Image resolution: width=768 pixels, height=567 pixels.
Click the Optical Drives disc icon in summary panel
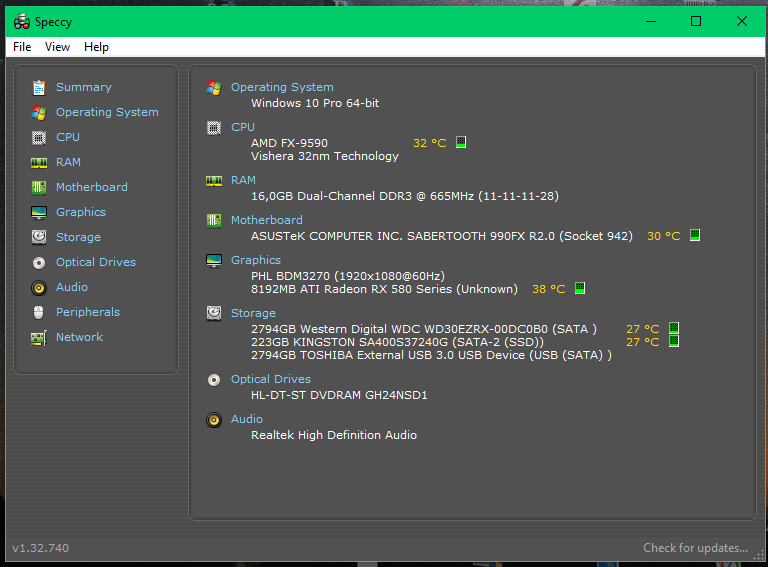[214, 380]
